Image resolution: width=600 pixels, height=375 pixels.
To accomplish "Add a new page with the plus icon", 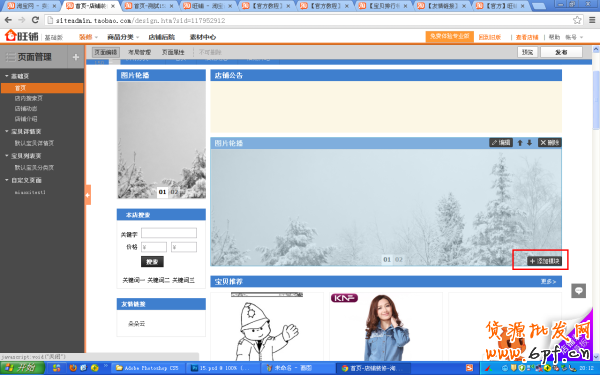I will 76,57.
